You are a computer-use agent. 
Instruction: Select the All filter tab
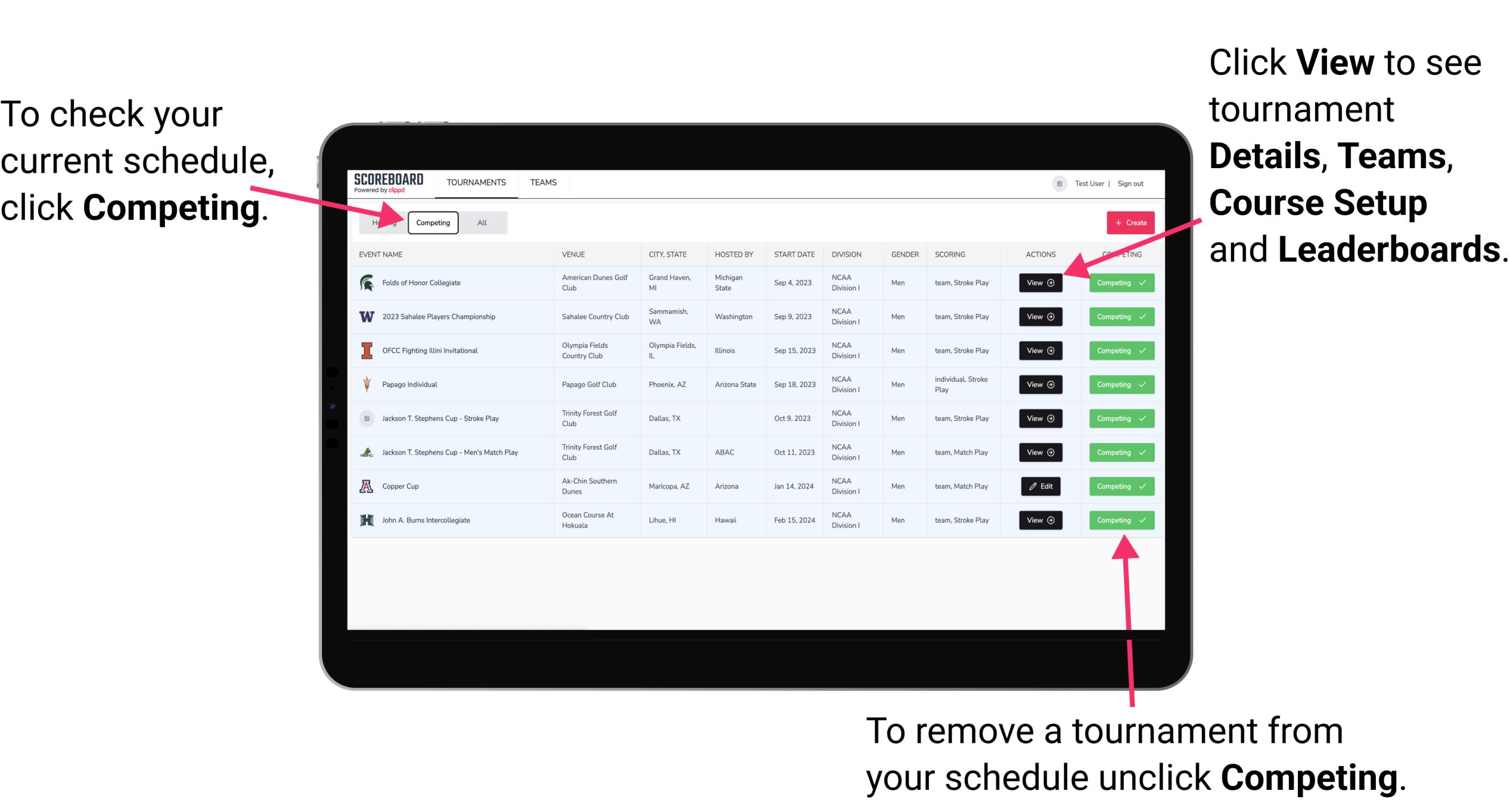click(480, 223)
